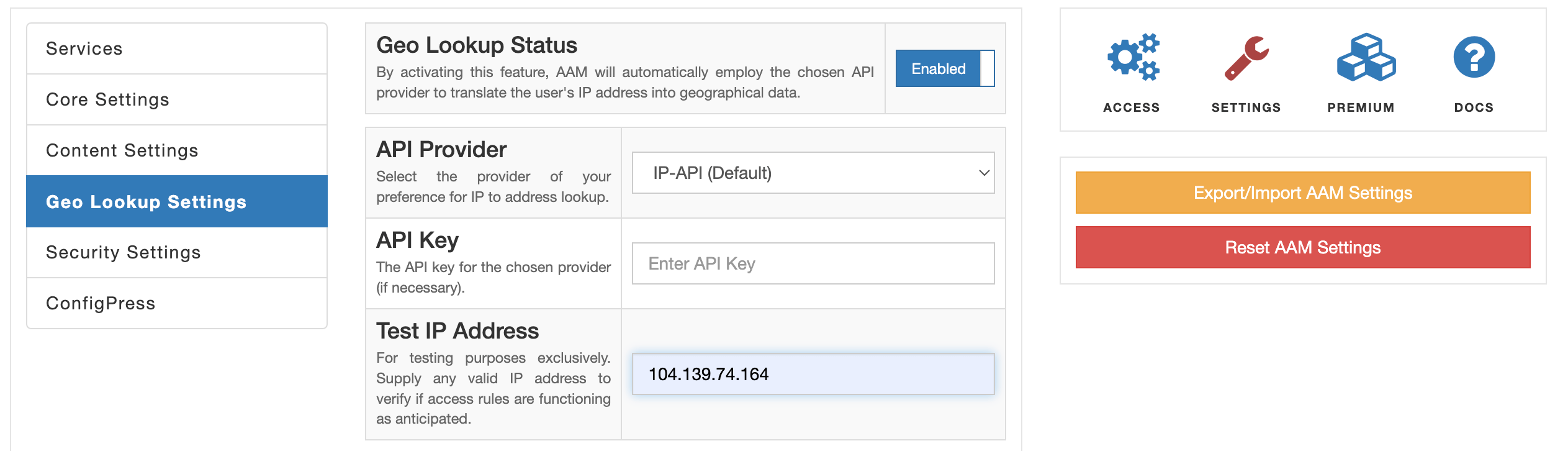
Task: Click the Geo Lookup Status heading
Action: (477, 45)
